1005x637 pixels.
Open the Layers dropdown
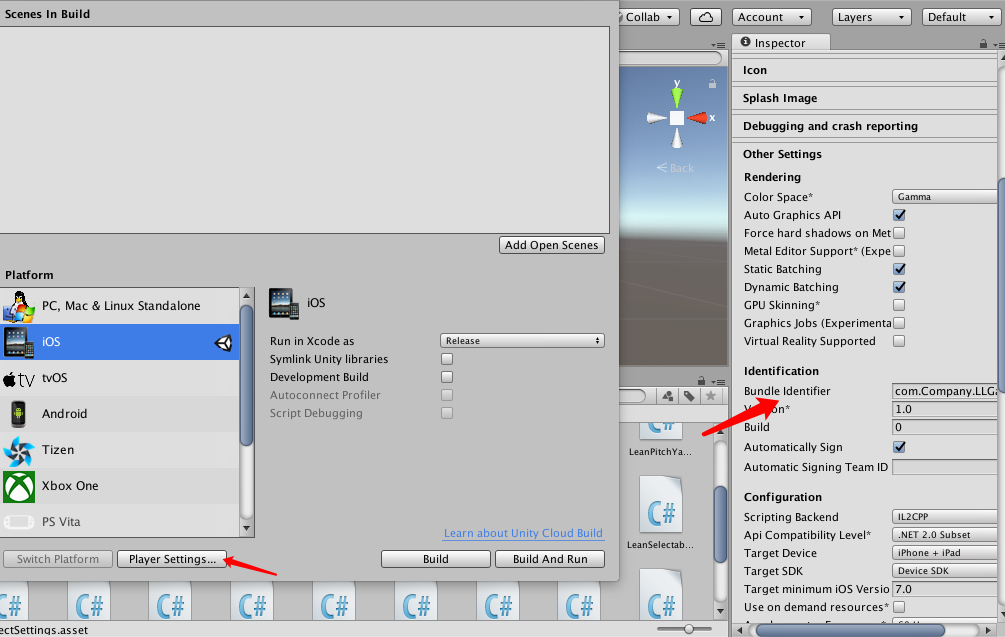tap(872, 17)
